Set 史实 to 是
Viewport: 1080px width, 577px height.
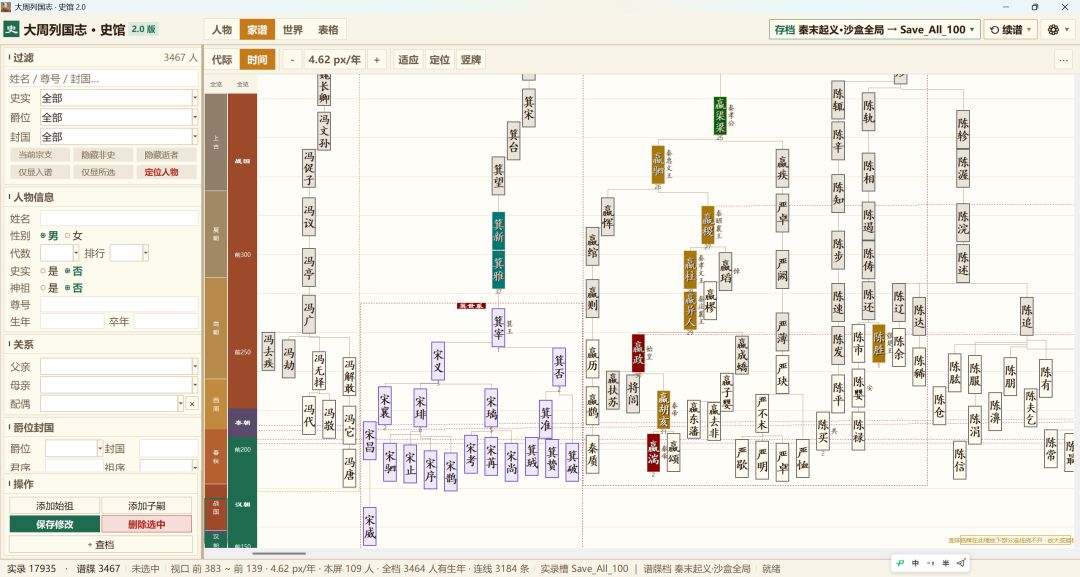click(x=49, y=271)
